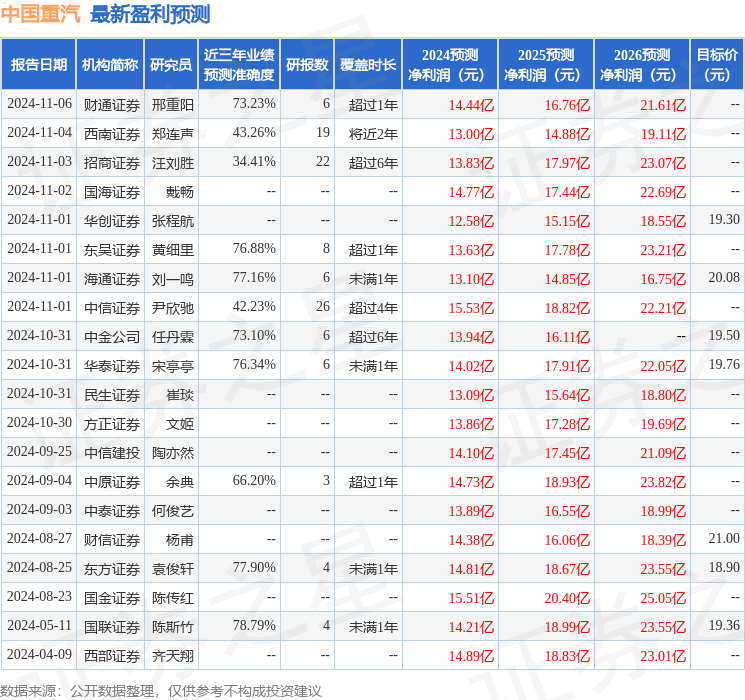Select the 华创证券 institution cell
The height and width of the screenshot is (700, 745).
tap(112, 221)
